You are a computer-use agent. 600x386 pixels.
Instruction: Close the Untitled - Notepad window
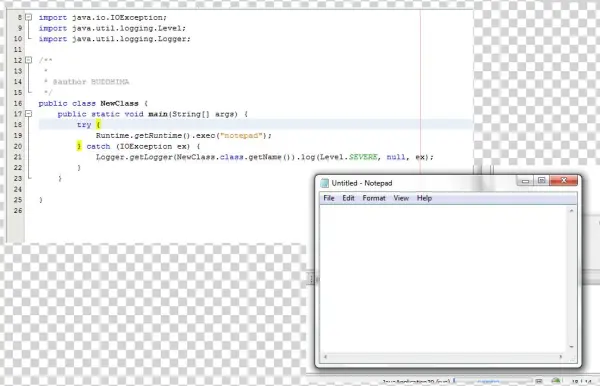coord(563,181)
